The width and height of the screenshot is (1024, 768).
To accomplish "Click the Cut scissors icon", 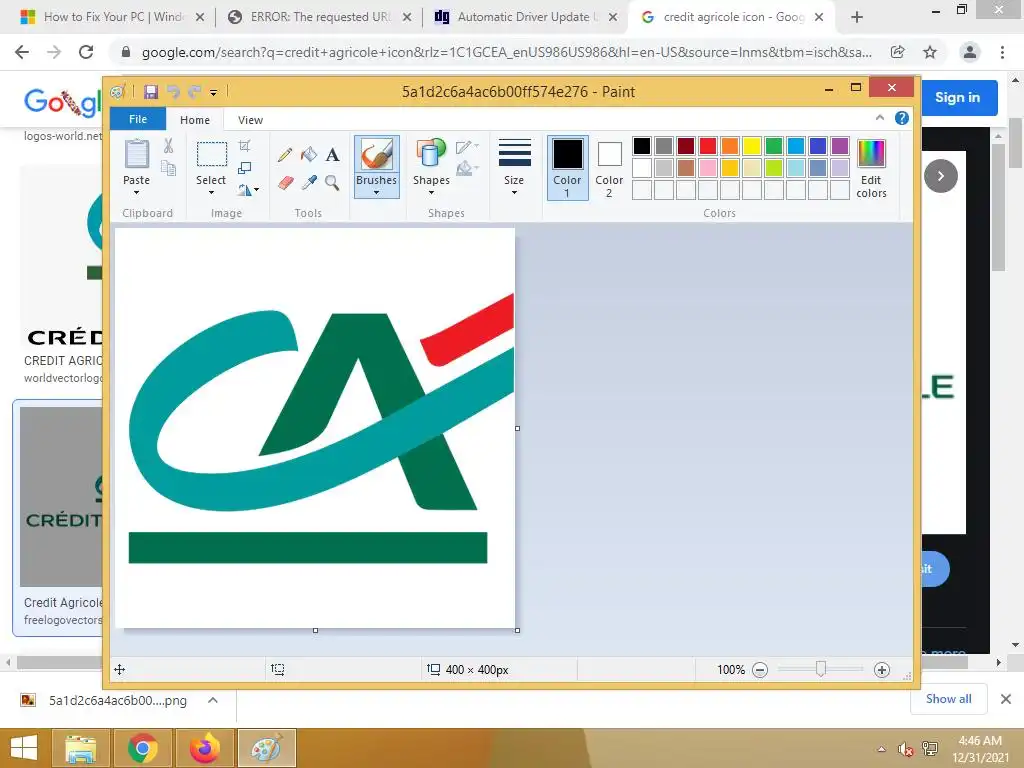I will pyautogui.click(x=168, y=146).
